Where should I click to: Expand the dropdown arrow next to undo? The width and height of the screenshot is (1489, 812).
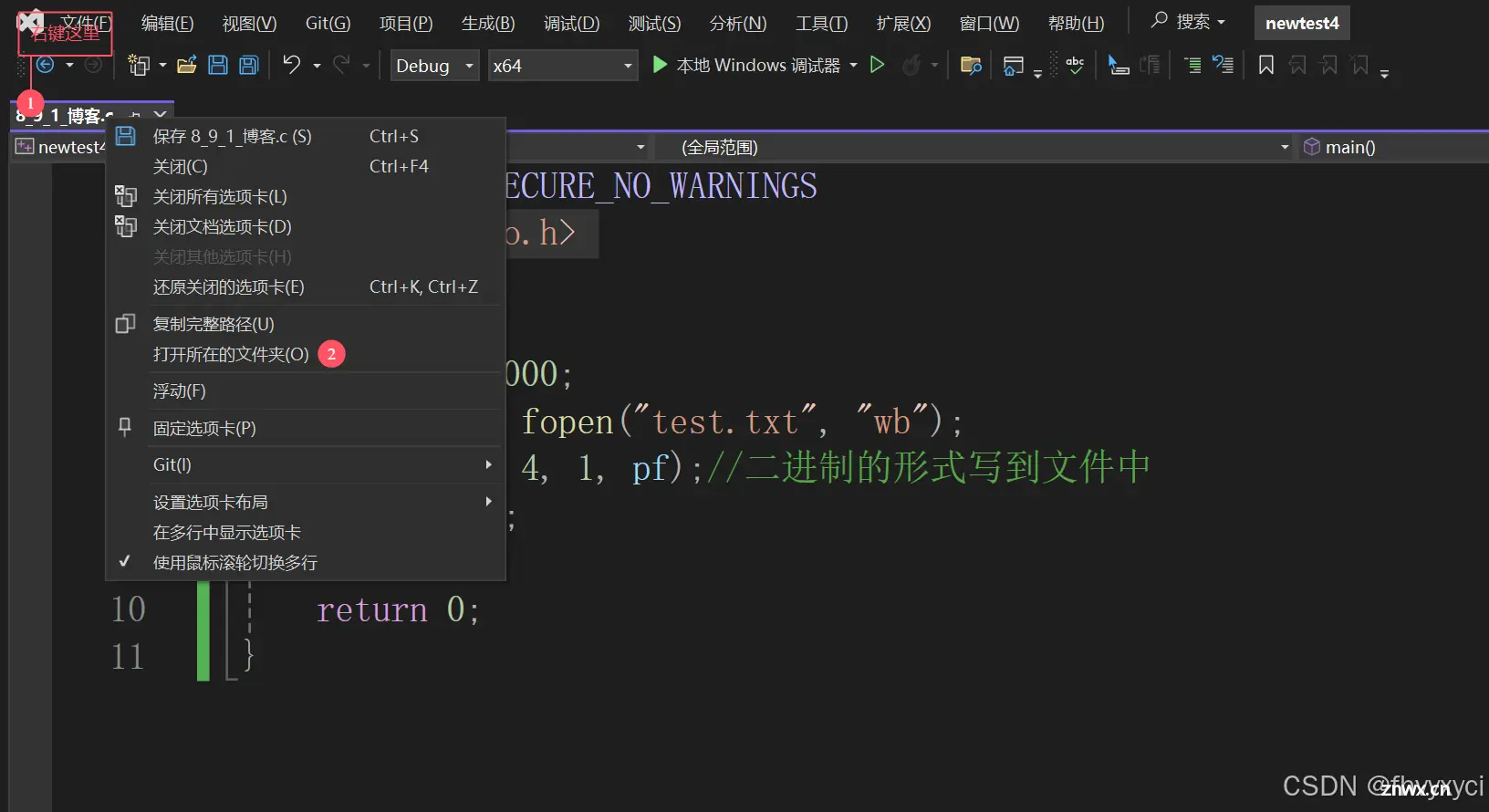pyautogui.click(x=317, y=66)
